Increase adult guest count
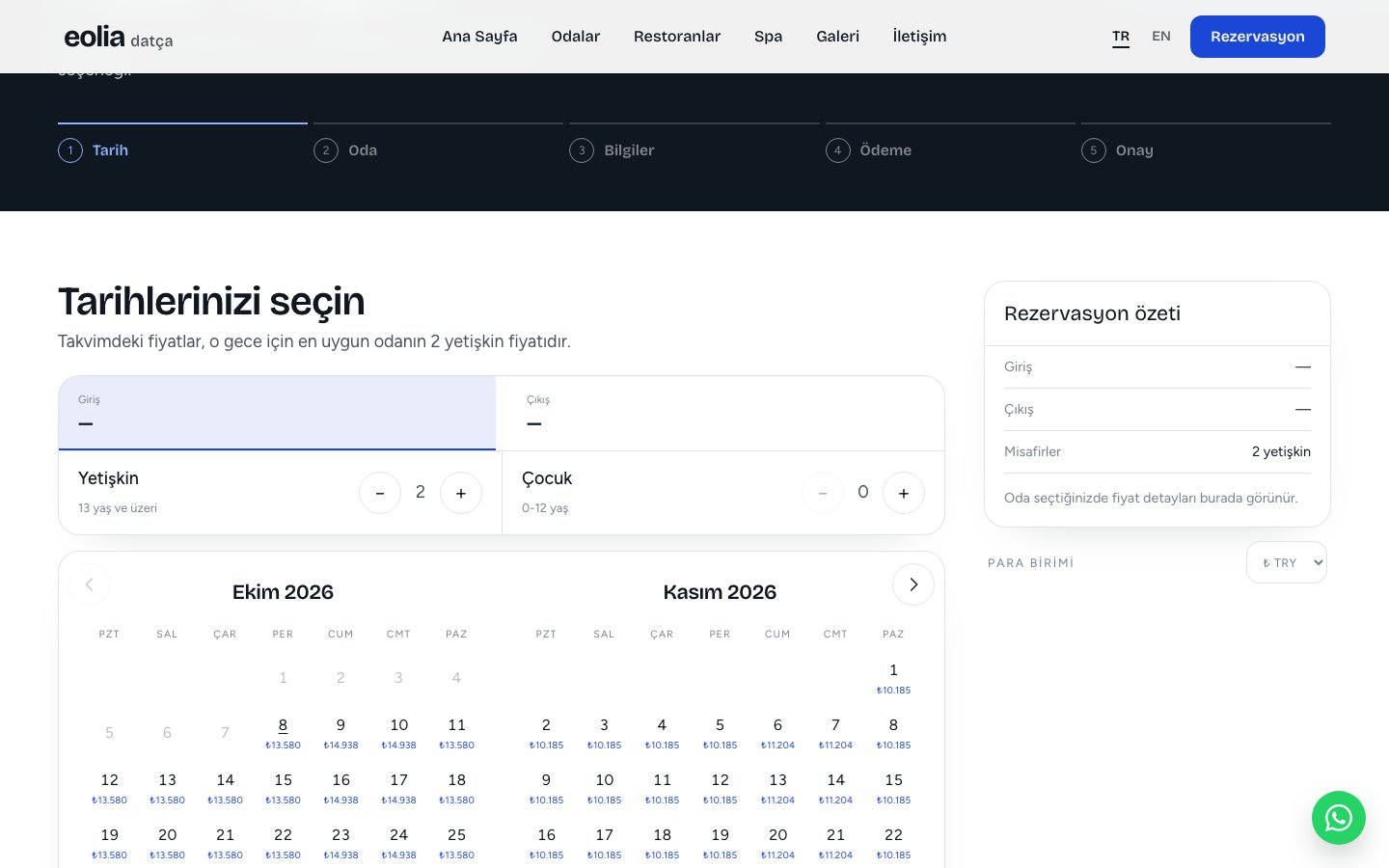The height and width of the screenshot is (868, 1389). tap(461, 493)
